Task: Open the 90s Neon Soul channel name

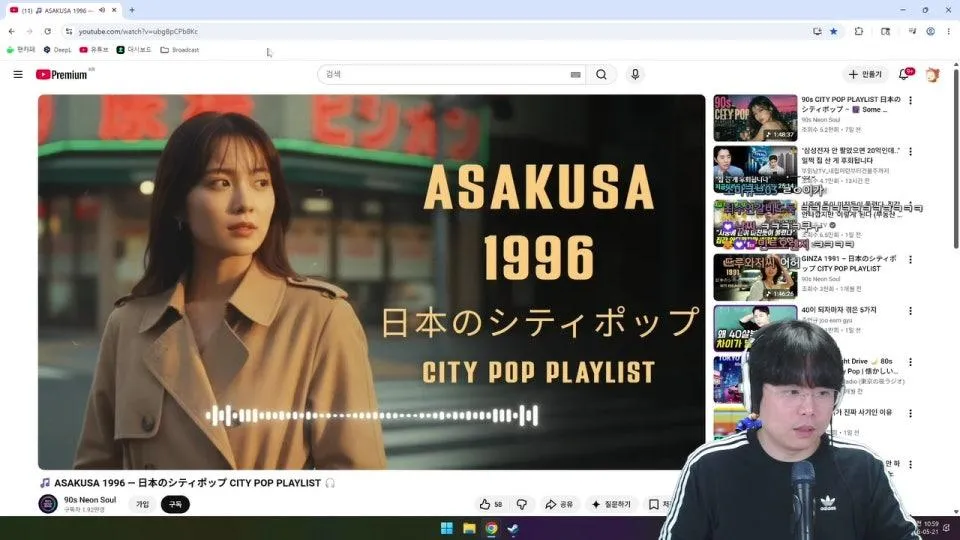Action: (x=90, y=500)
